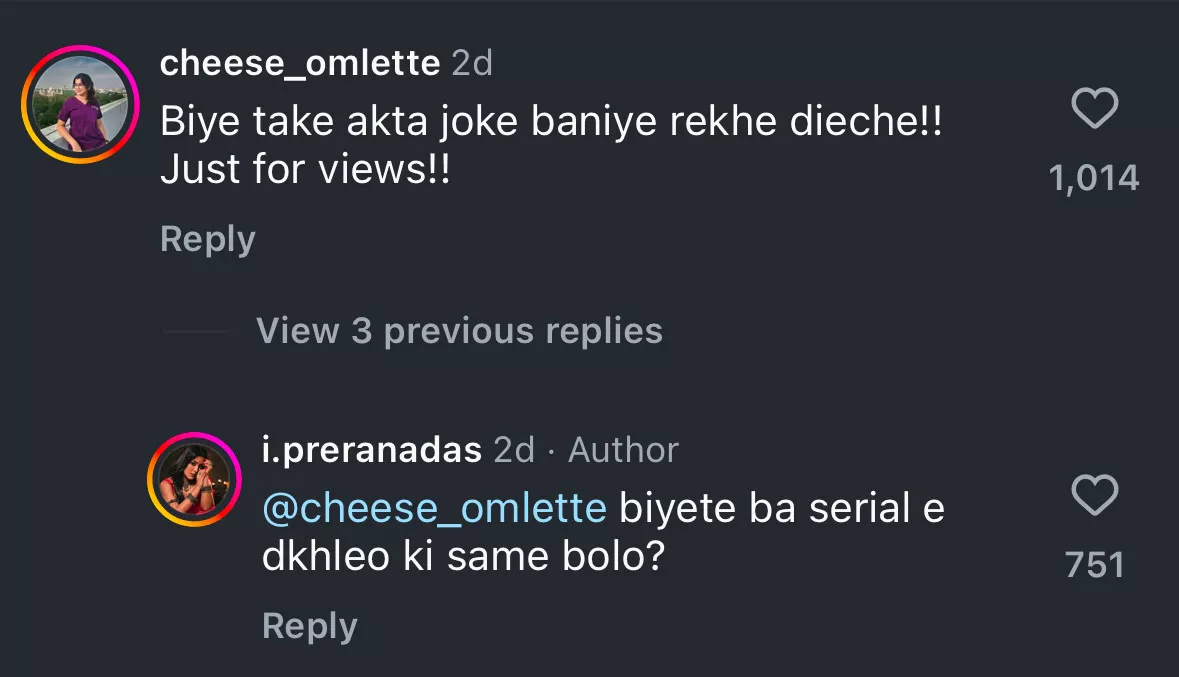Image resolution: width=1179 pixels, height=677 pixels.
Task: Click the Author label next to i.preranadas
Action: [x=623, y=450]
